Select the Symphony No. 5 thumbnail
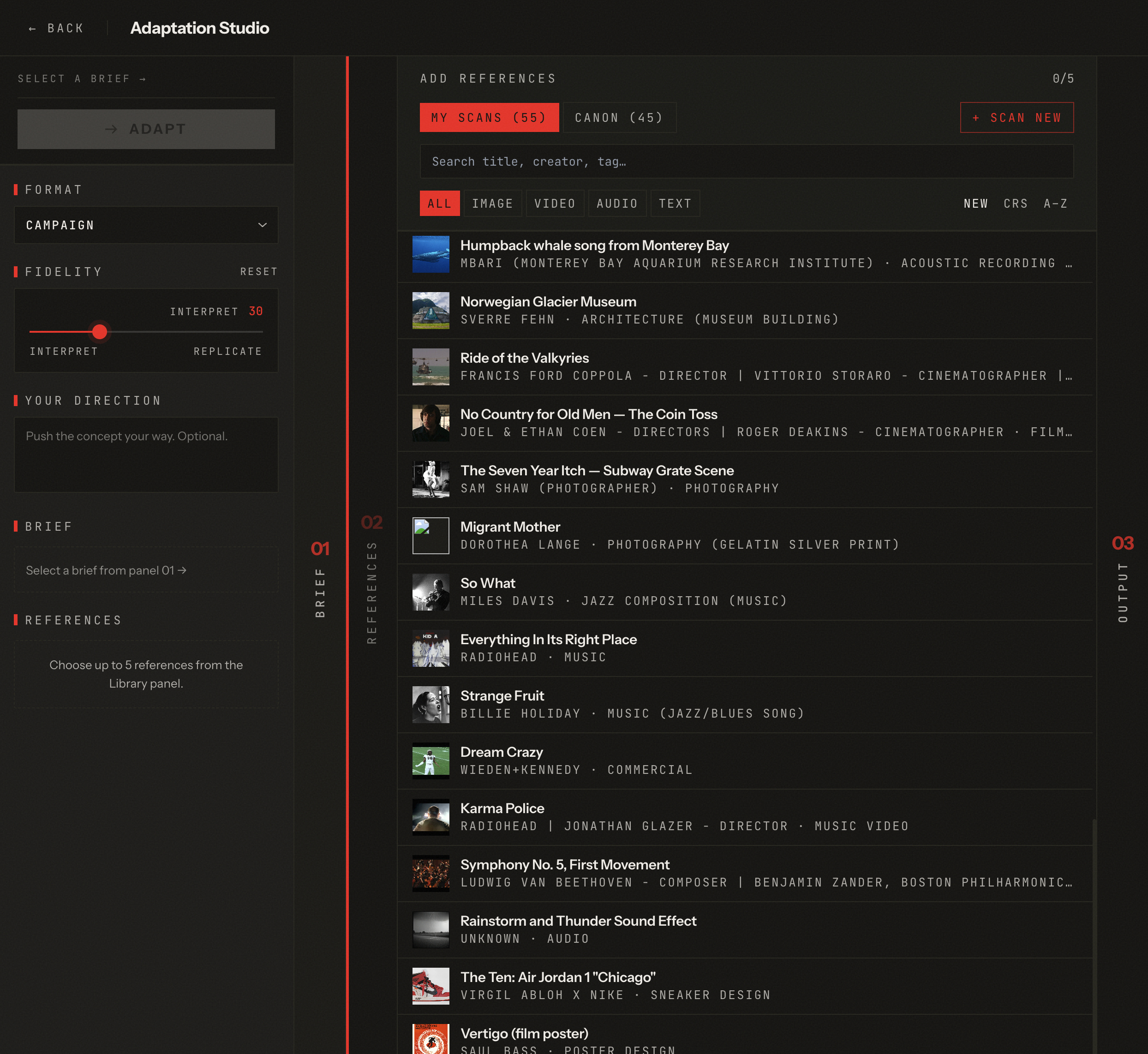This screenshot has height=1054, width=1148. 430,874
